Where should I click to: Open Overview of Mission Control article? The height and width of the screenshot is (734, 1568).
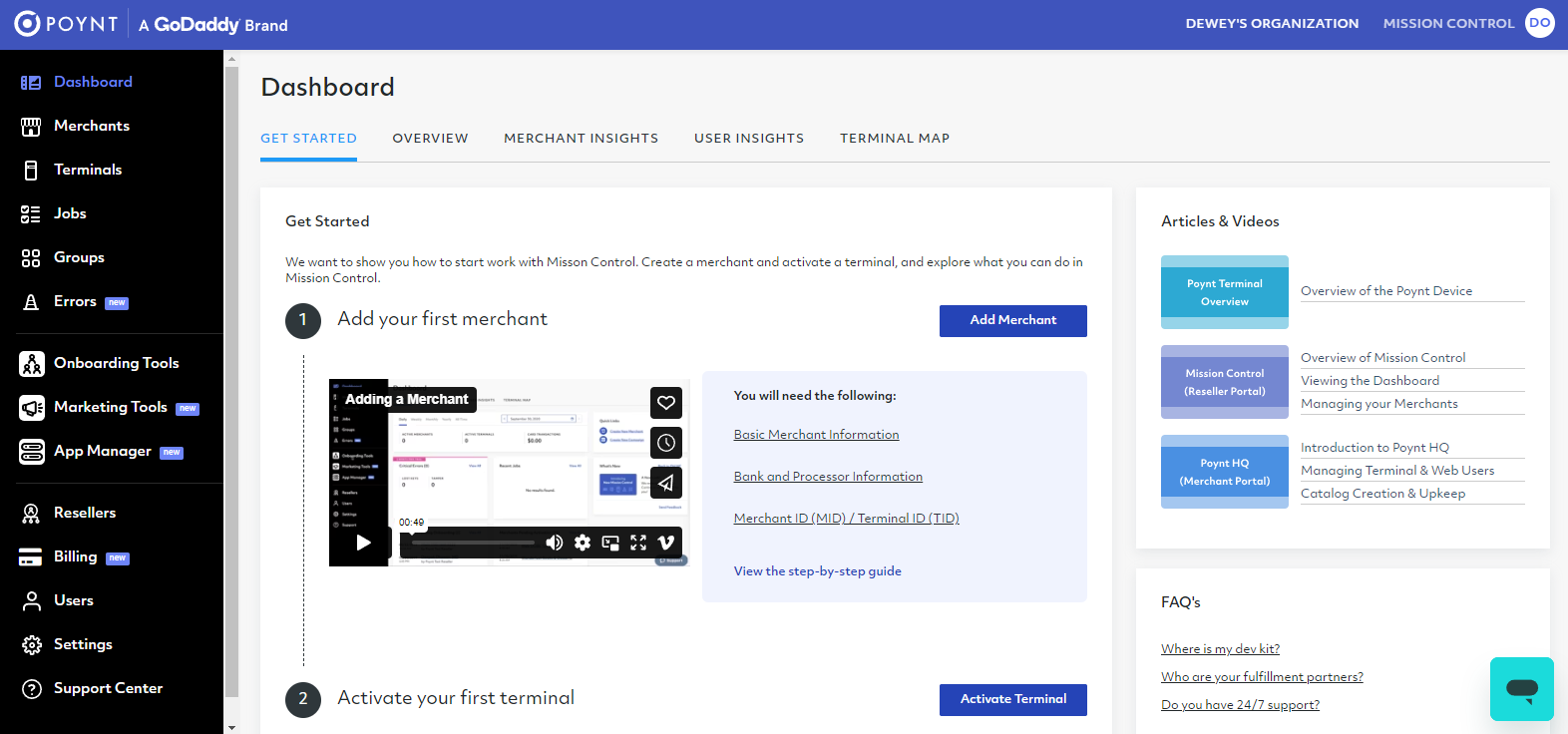pos(1382,358)
